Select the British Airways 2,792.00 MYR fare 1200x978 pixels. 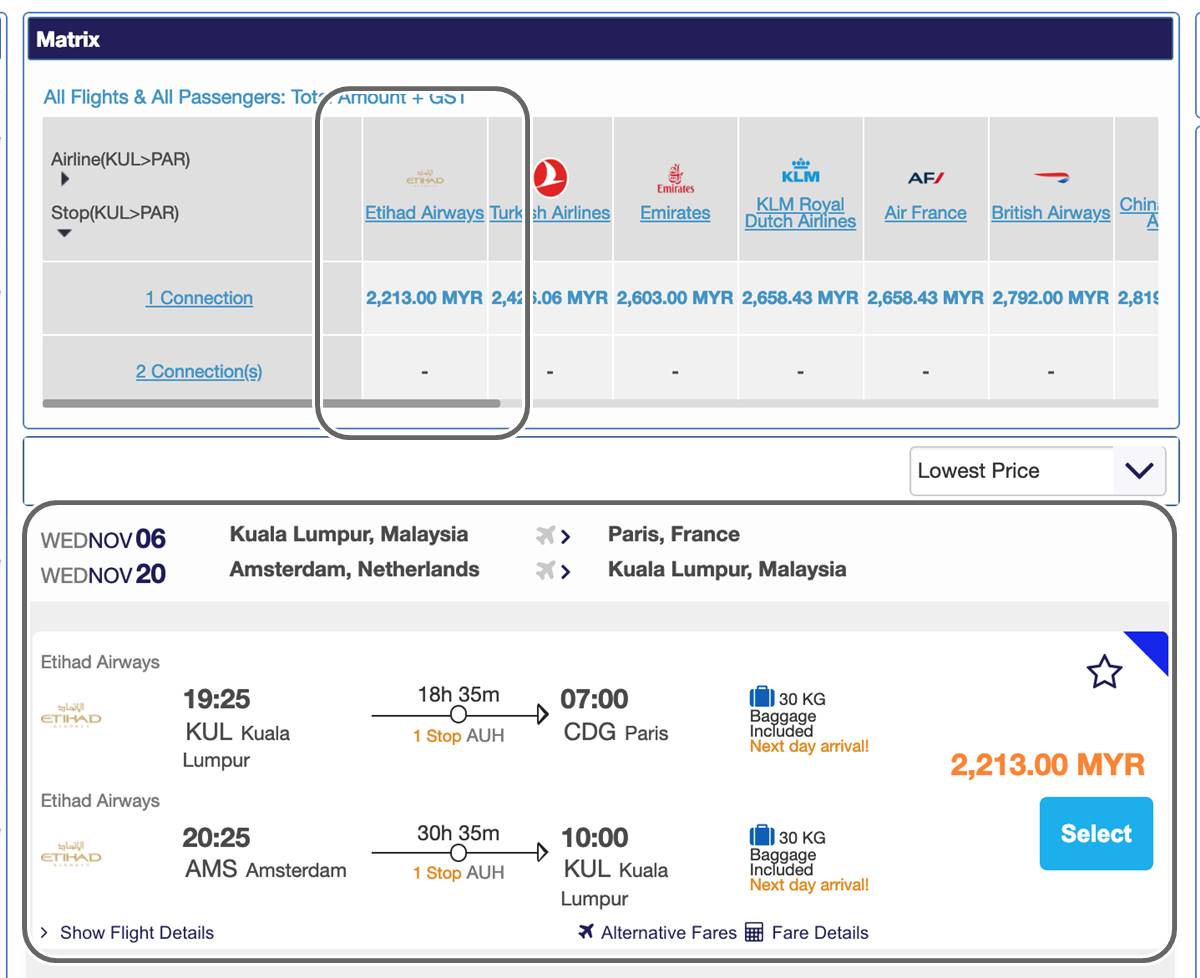click(x=1051, y=298)
